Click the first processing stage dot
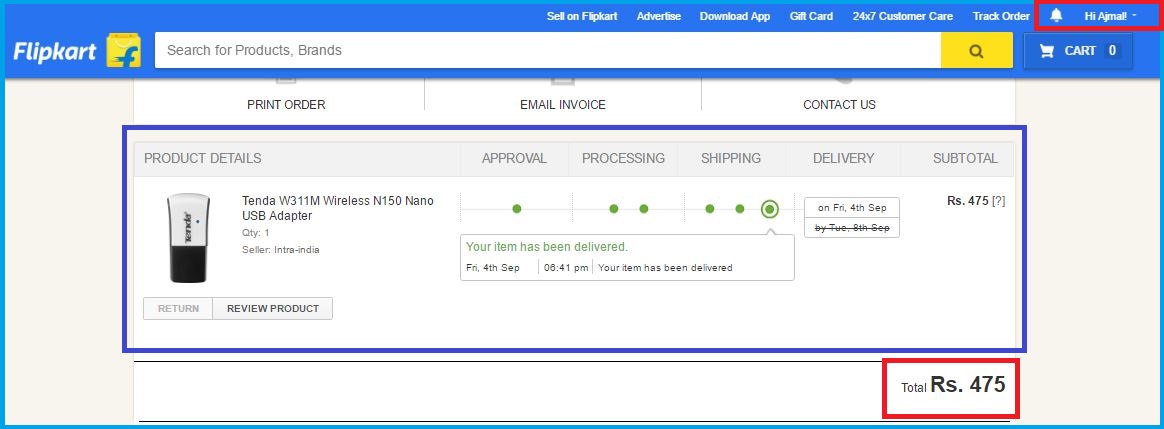1164x429 pixels. 614,209
